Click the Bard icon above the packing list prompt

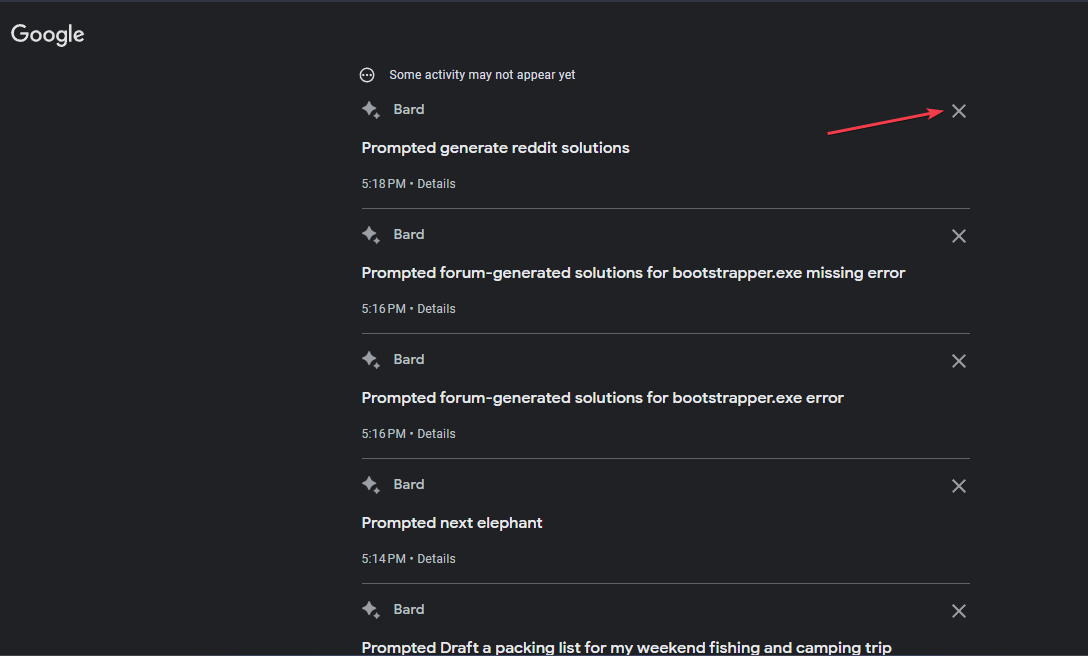point(371,610)
